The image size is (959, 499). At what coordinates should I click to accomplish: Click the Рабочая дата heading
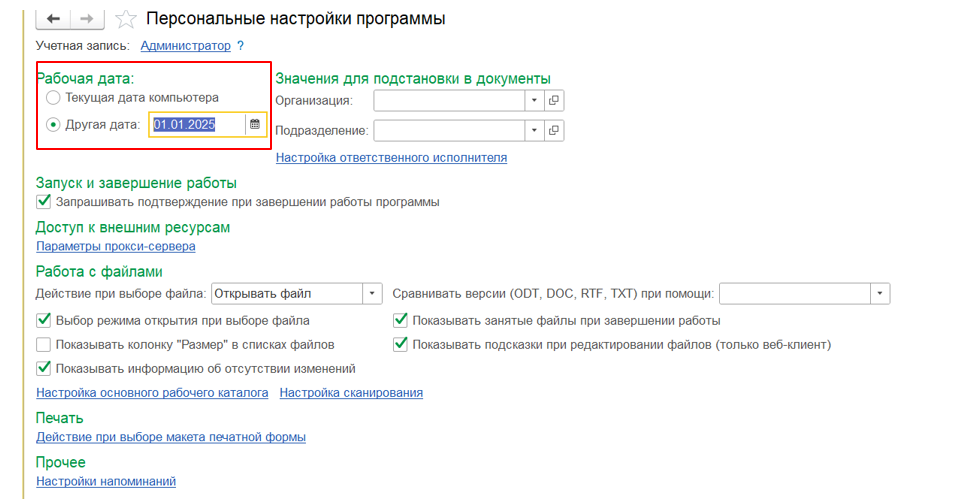pos(85,78)
